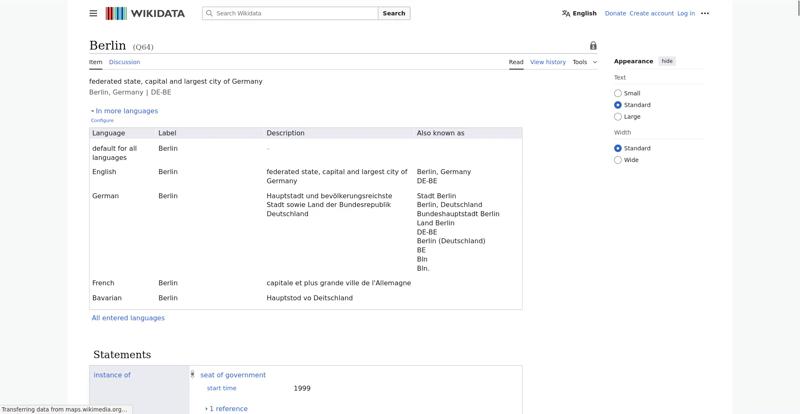Expand the 1 reference section
The width and height of the screenshot is (800, 414).
click(x=227, y=408)
